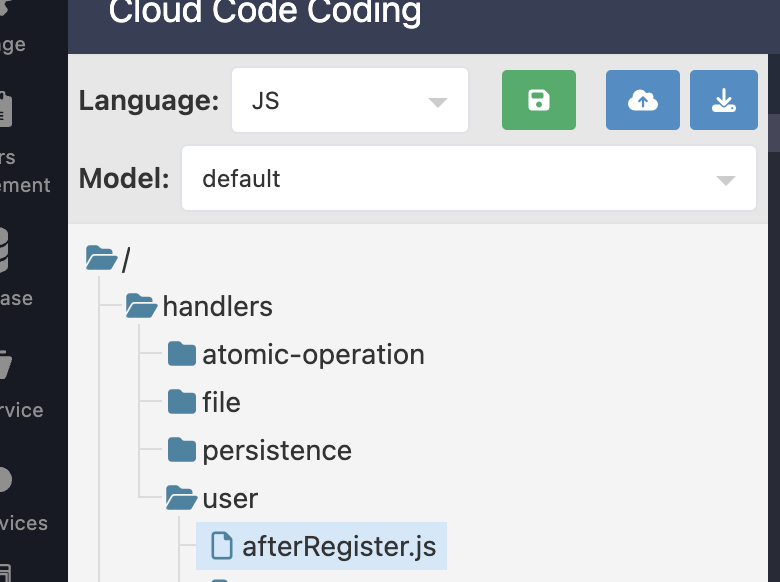Image resolution: width=780 pixels, height=582 pixels.
Task: Click the Model dropdown arrow
Action: (x=726, y=181)
